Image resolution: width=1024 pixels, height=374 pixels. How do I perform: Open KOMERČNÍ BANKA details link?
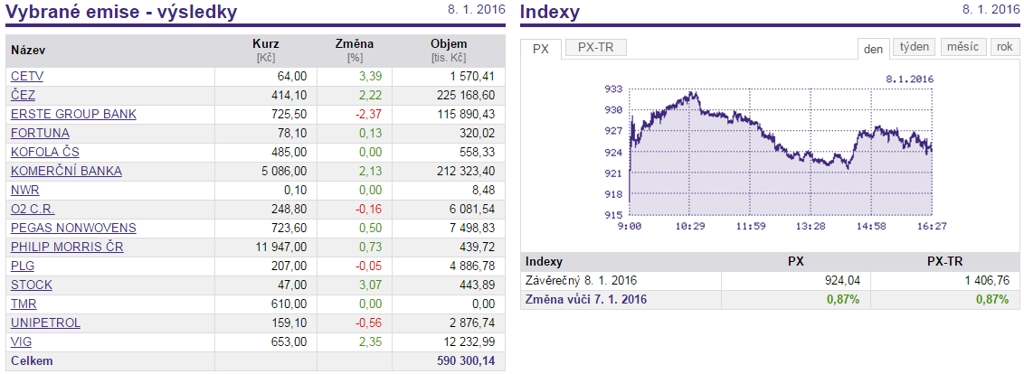[67, 171]
